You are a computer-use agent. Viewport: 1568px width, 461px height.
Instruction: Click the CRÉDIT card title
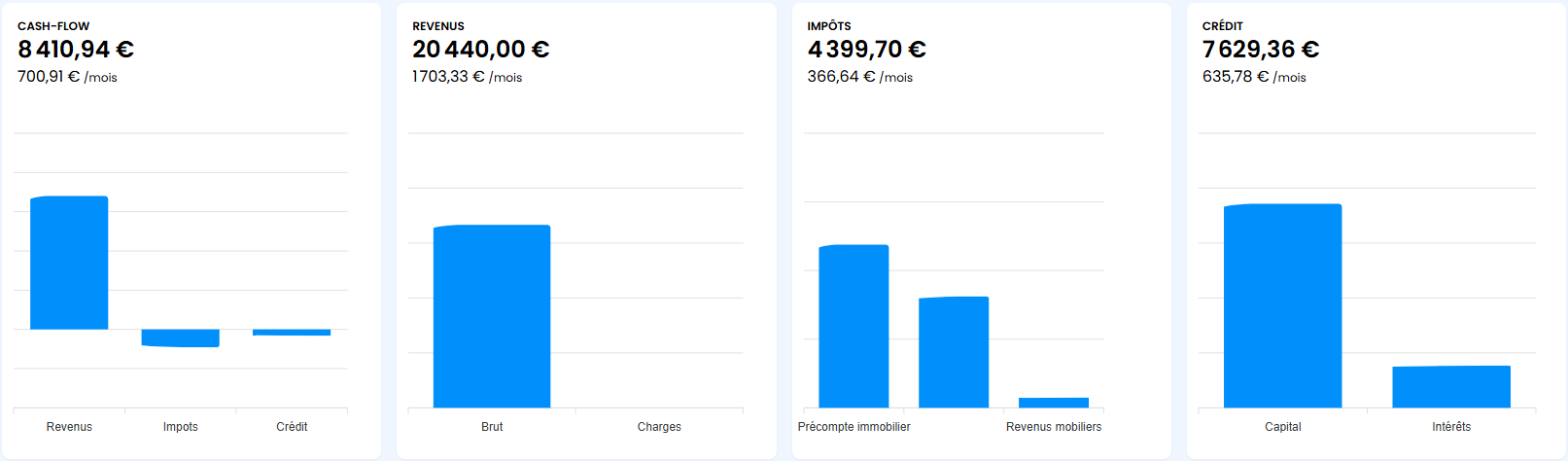pyautogui.click(x=1223, y=26)
